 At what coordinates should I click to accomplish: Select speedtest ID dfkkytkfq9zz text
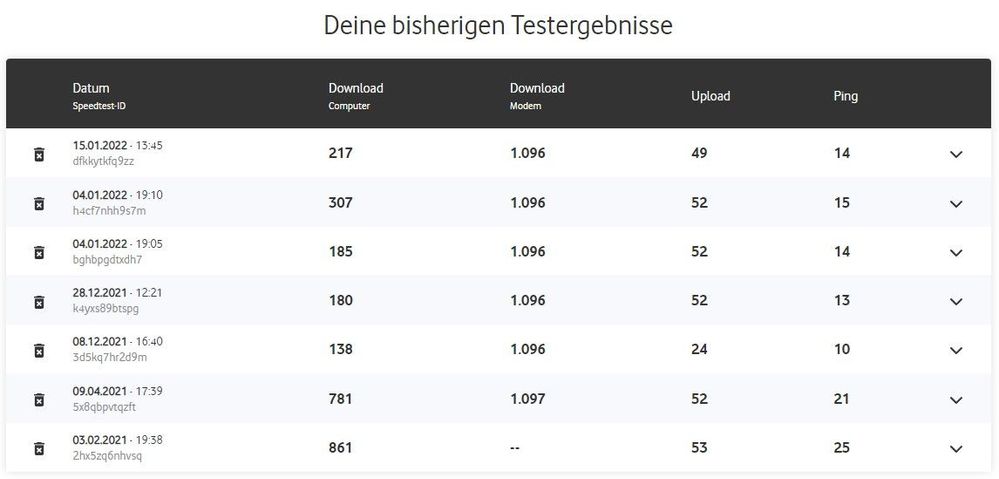click(x=103, y=161)
